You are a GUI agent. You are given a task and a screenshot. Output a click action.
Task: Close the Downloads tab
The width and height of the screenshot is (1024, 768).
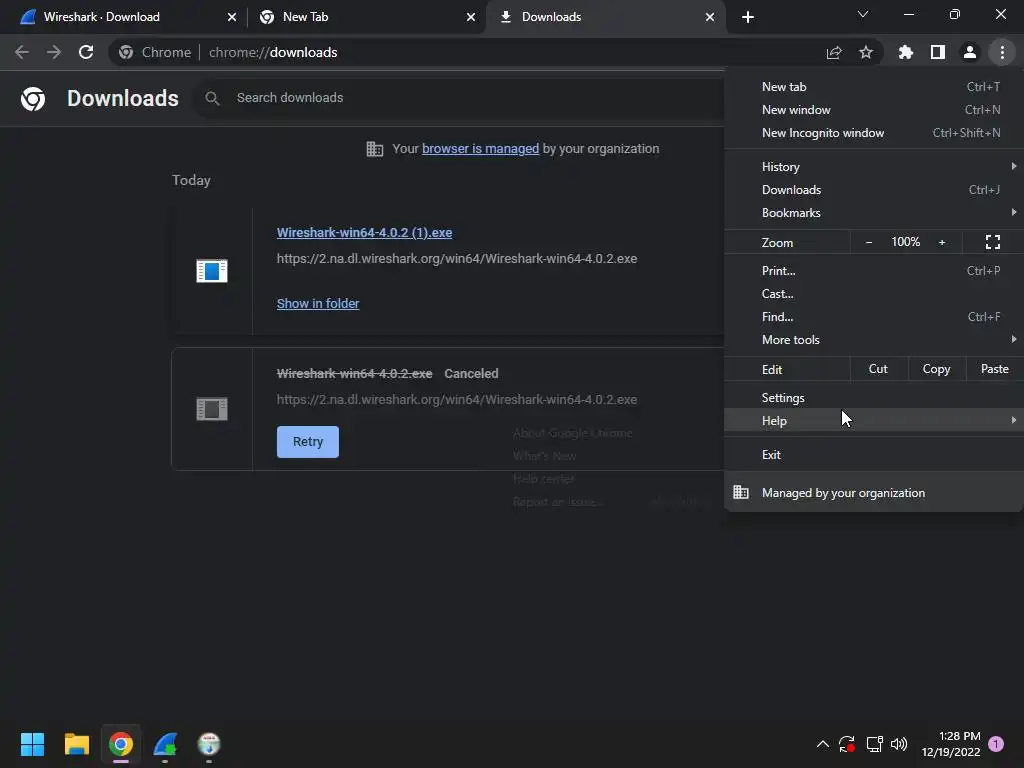[x=710, y=17]
